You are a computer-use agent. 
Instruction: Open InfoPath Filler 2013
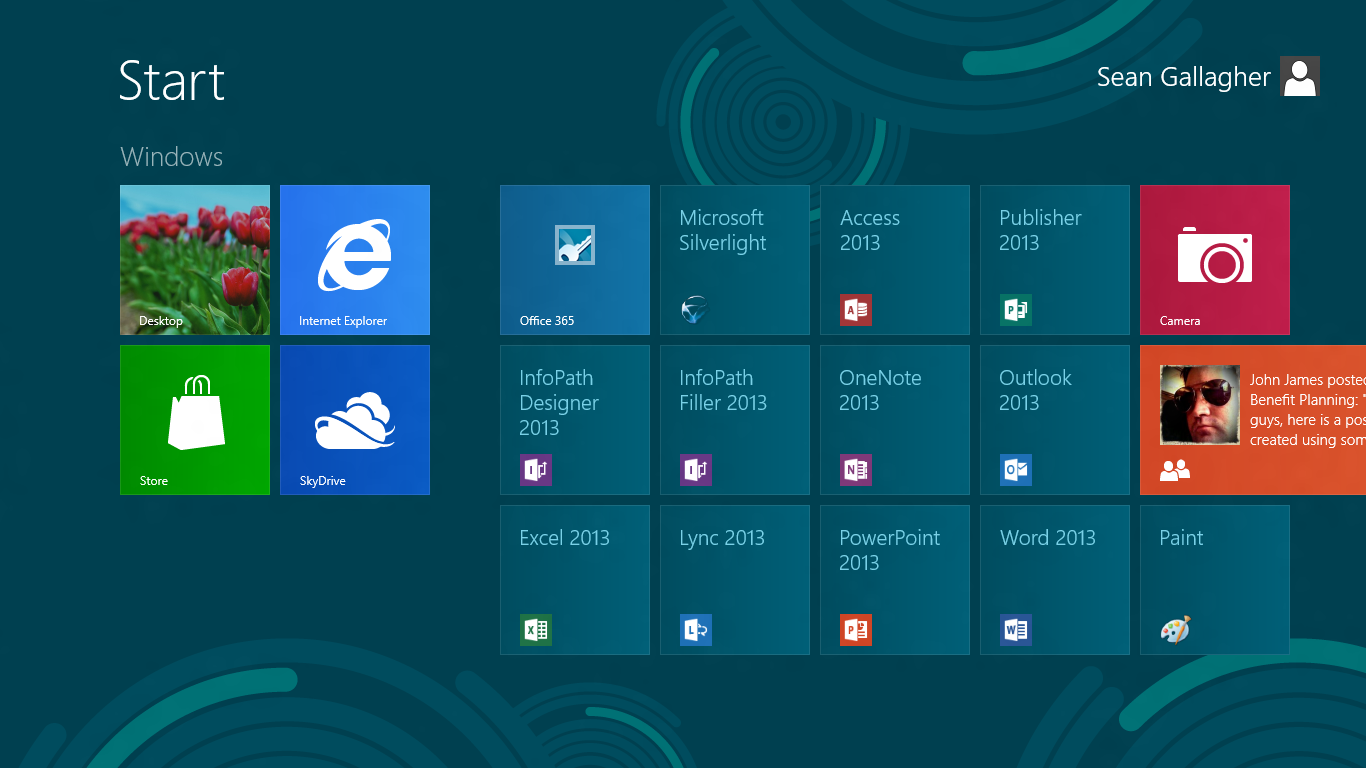point(734,420)
